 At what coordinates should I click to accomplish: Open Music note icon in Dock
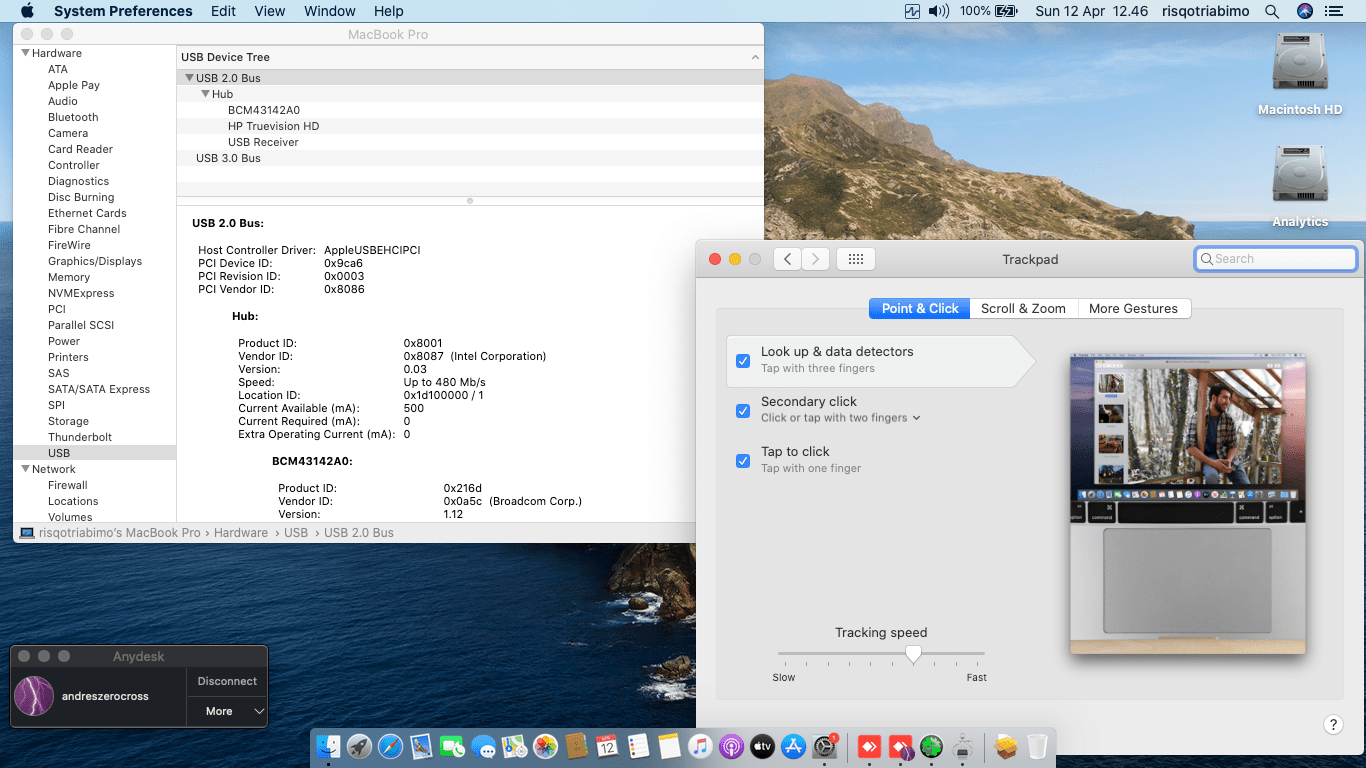[700, 746]
